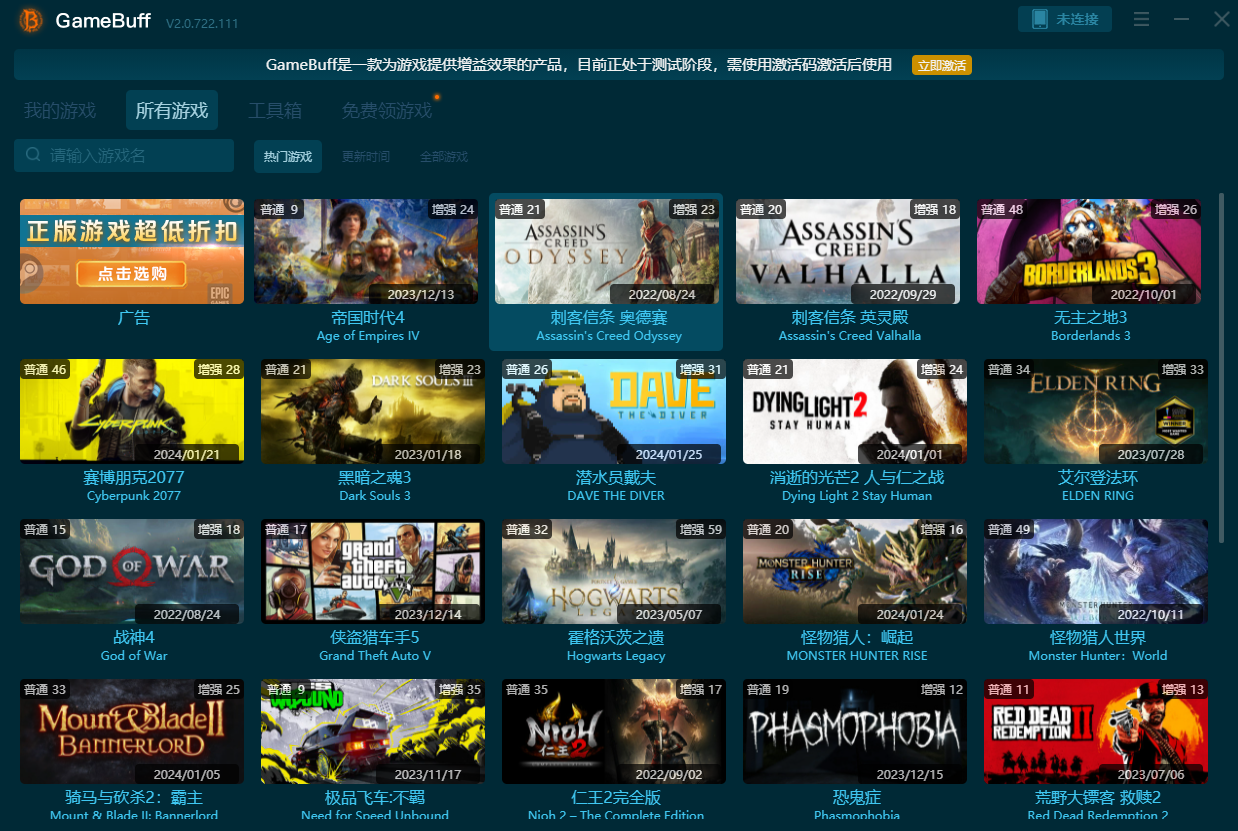Open the Hogwarts Legacy cover image
Viewport: 1238px width, 831px height.
614,571
